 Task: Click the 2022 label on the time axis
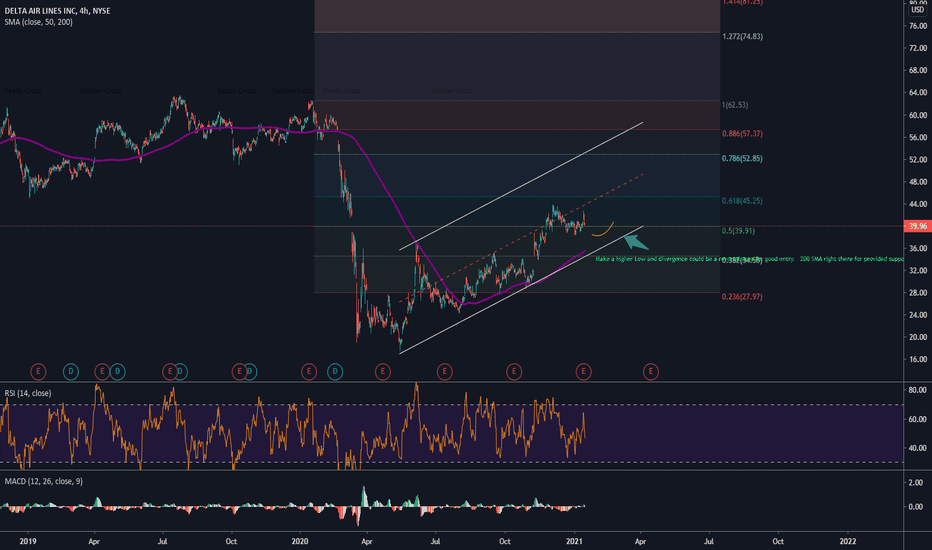point(848,541)
